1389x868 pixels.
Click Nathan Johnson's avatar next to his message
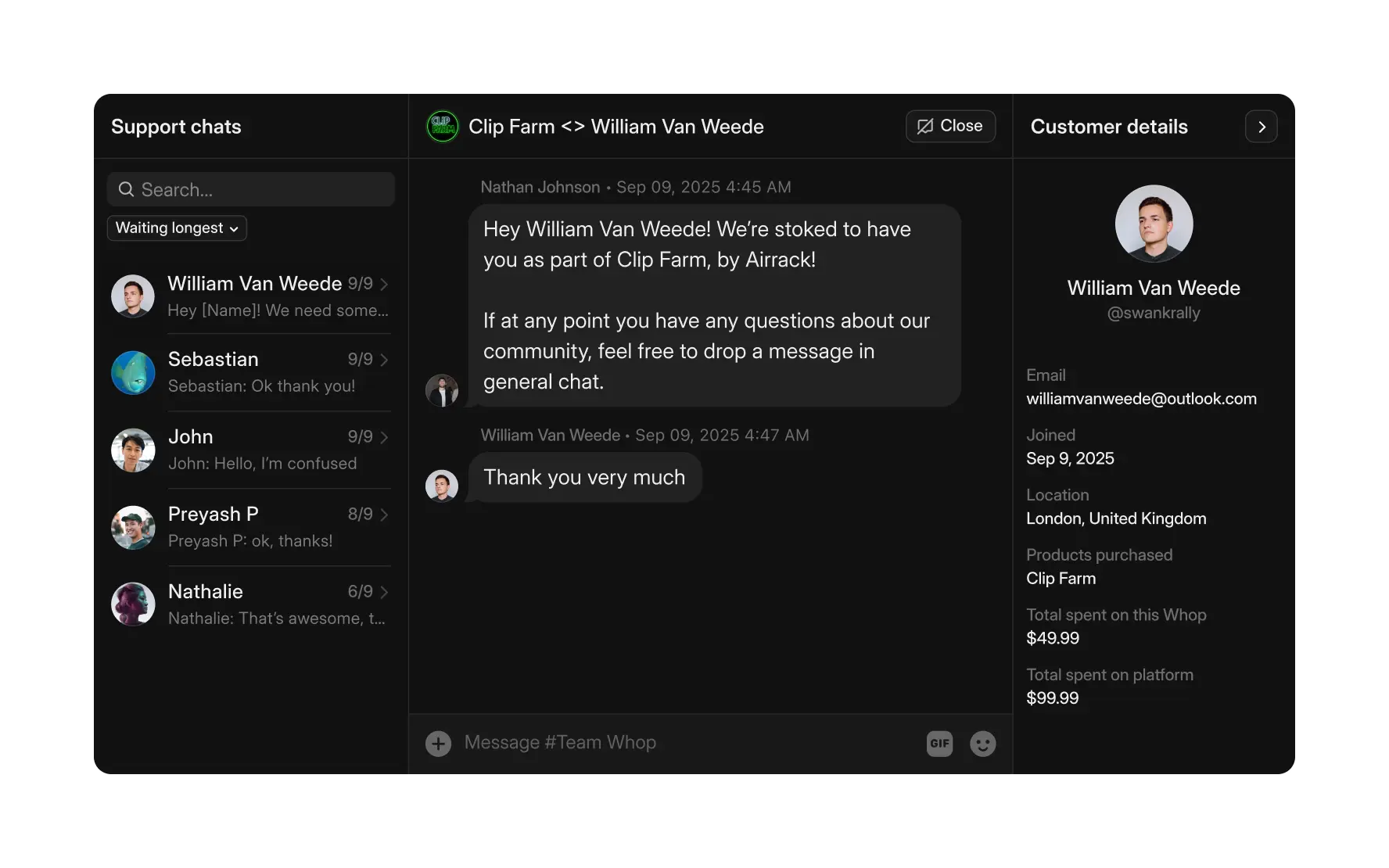(x=442, y=390)
